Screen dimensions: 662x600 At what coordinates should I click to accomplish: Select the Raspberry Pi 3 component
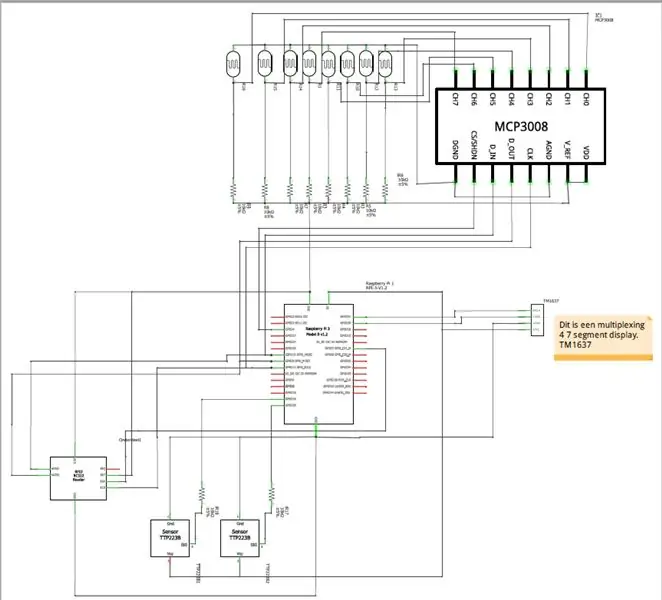[319, 364]
